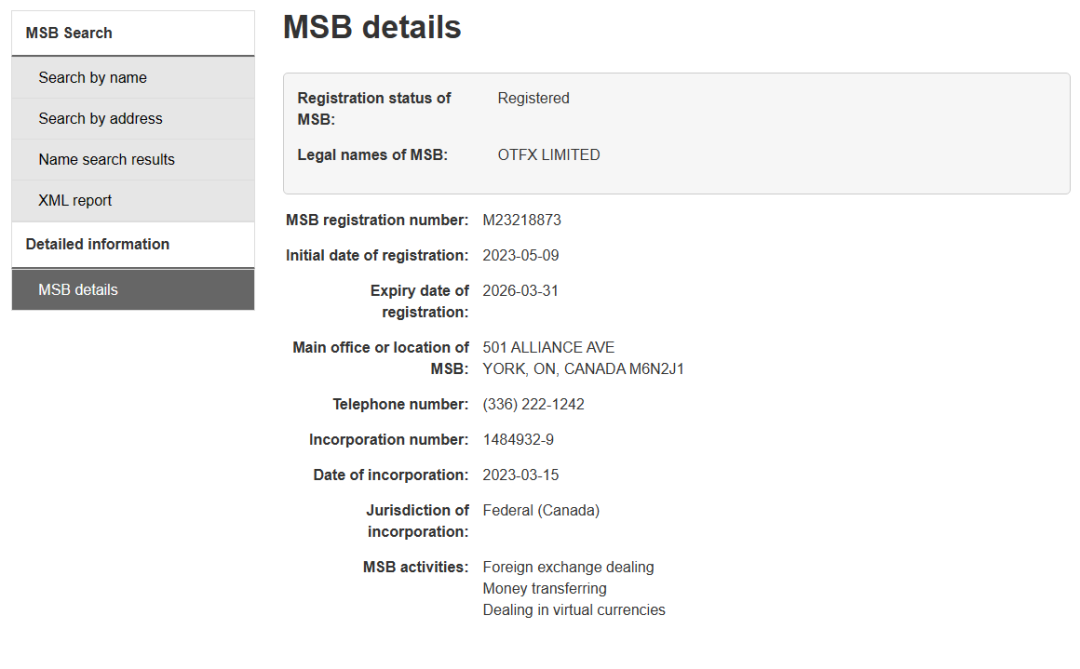
Task: Click the Registered status value
Action: click(533, 98)
